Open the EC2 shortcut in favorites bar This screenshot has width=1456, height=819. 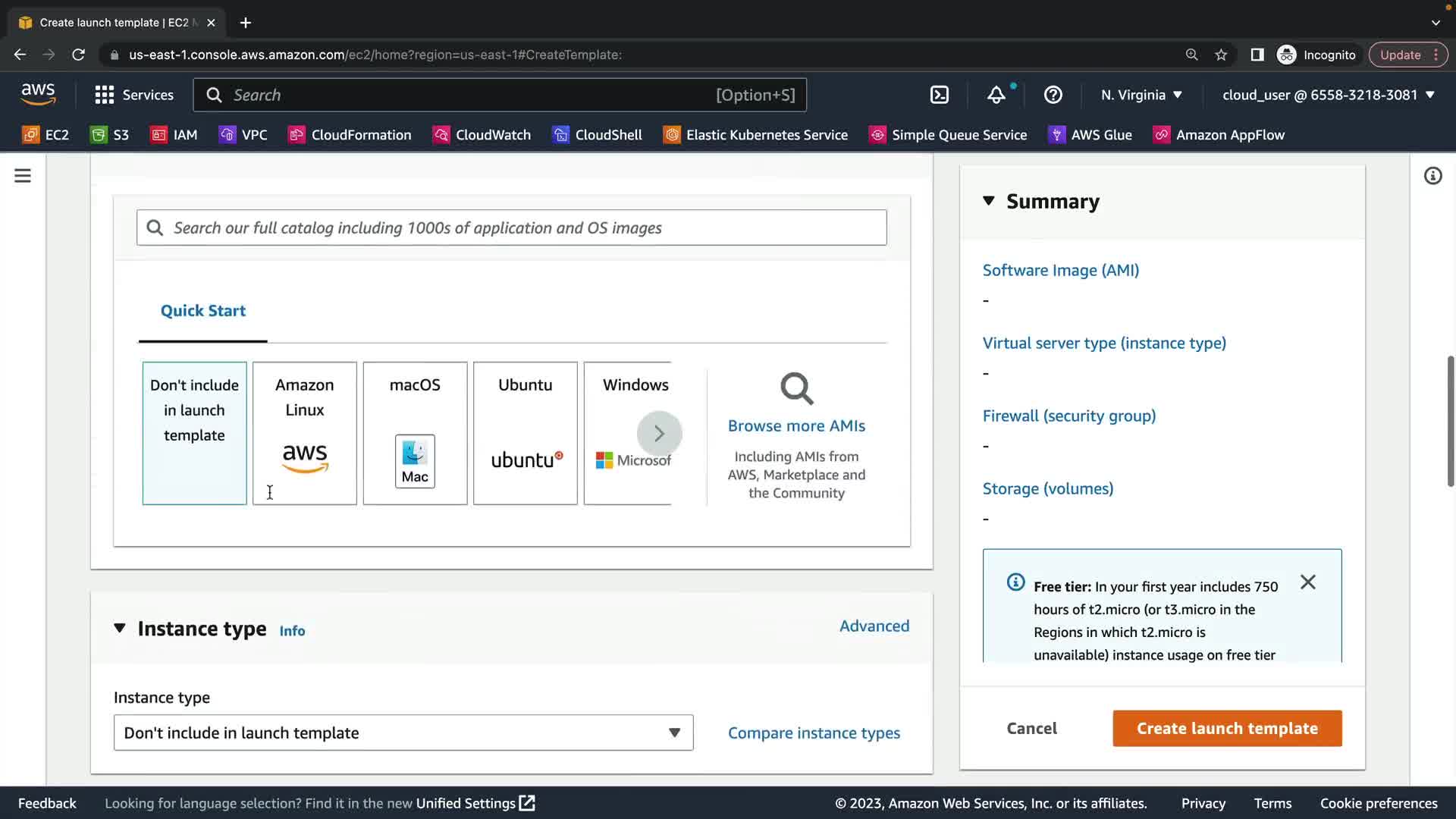pyautogui.click(x=45, y=135)
